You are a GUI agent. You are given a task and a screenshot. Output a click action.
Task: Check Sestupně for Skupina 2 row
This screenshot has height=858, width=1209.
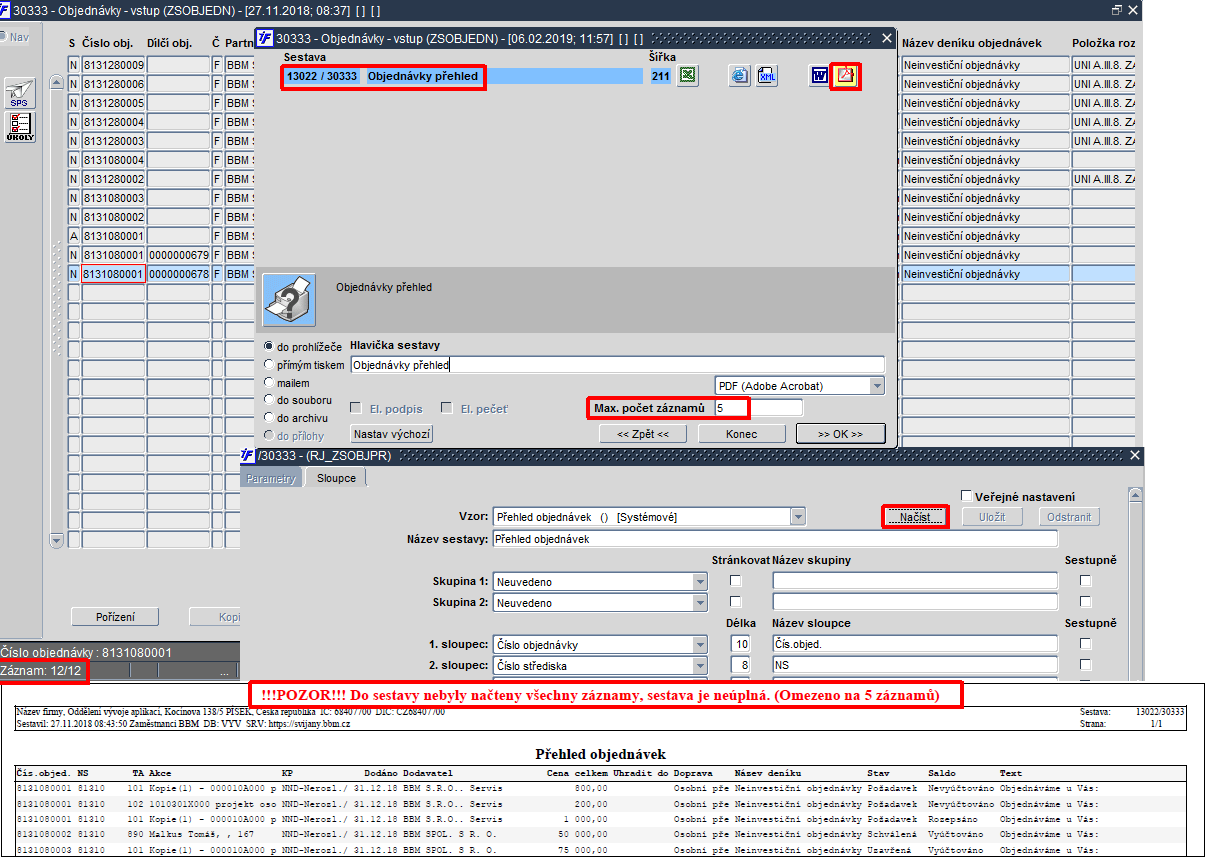[x=1086, y=602]
